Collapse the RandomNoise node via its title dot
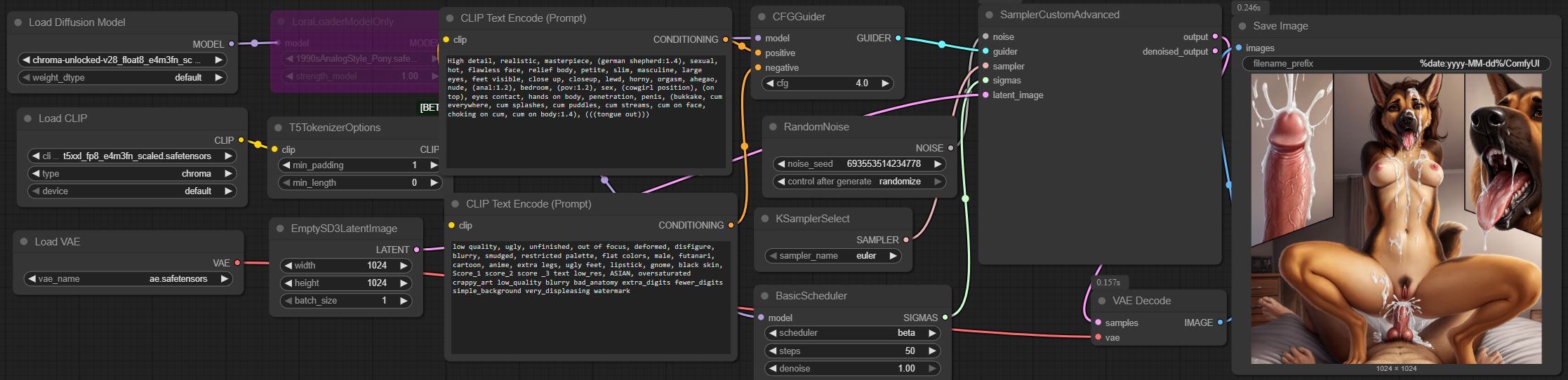The image size is (1568, 380). click(x=773, y=127)
